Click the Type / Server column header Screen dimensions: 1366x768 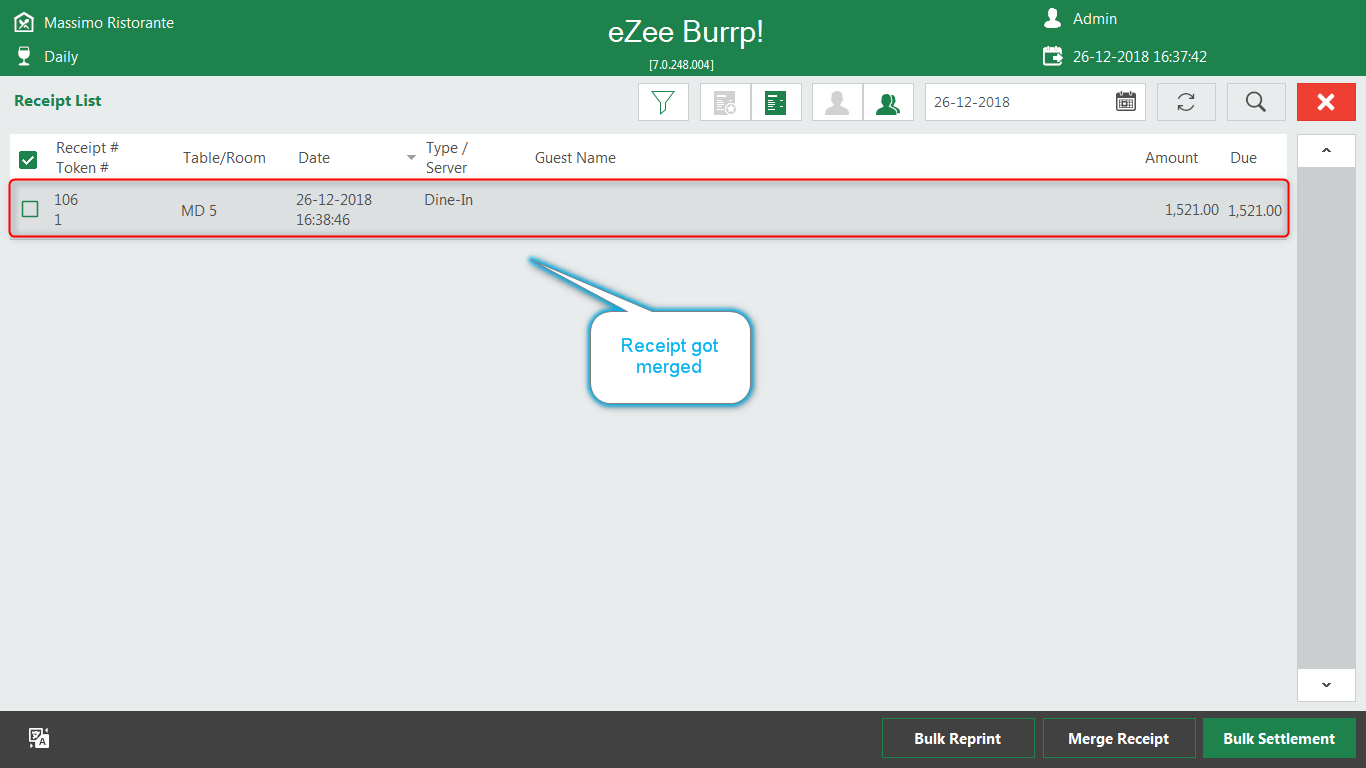pyautogui.click(x=447, y=158)
